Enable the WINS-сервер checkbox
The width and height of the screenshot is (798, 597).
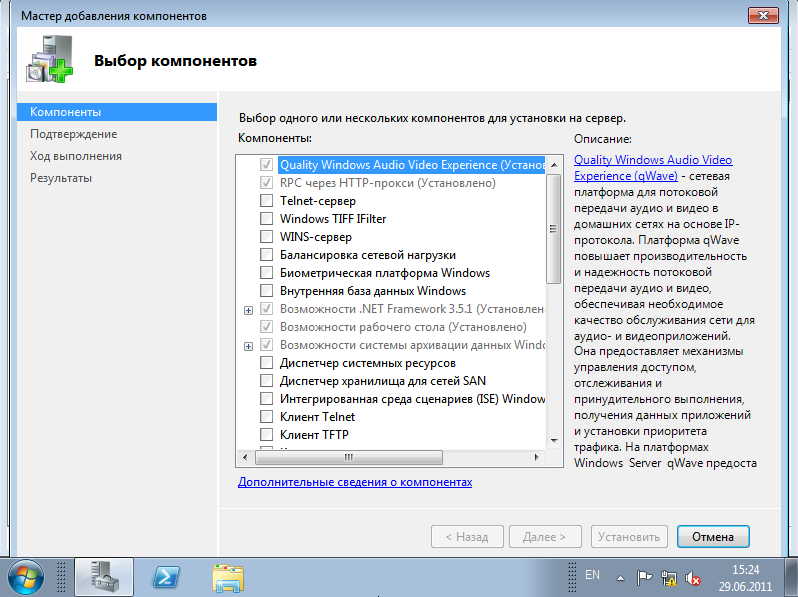pyautogui.click(x=266, y=237)
